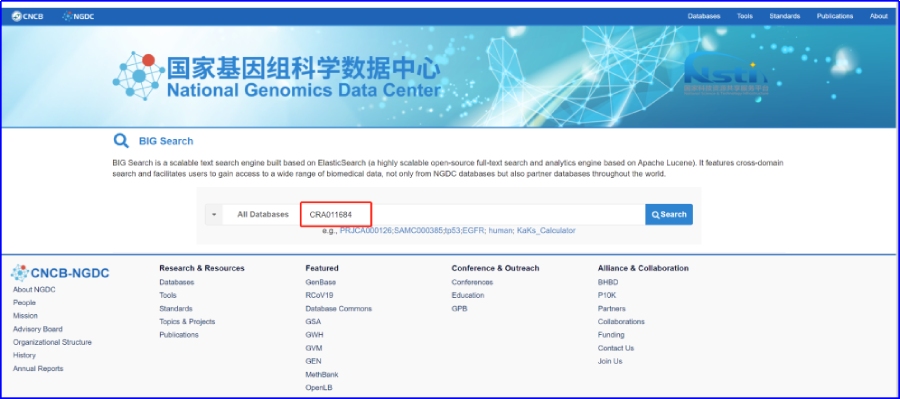Open the GWH featured link
The height and width of the screenshot is (399, 900).
(314, 335)
